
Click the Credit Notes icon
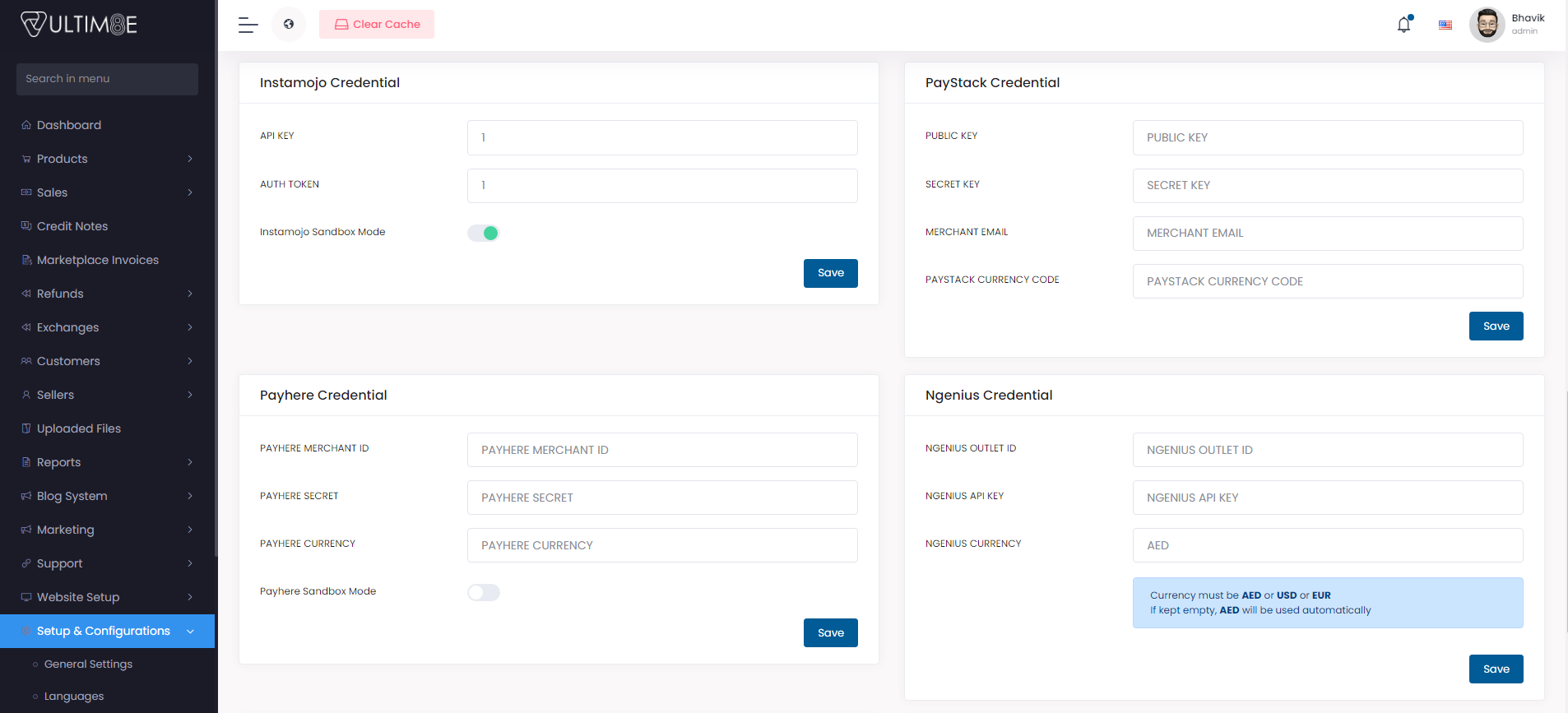click(x=26, y=226)
